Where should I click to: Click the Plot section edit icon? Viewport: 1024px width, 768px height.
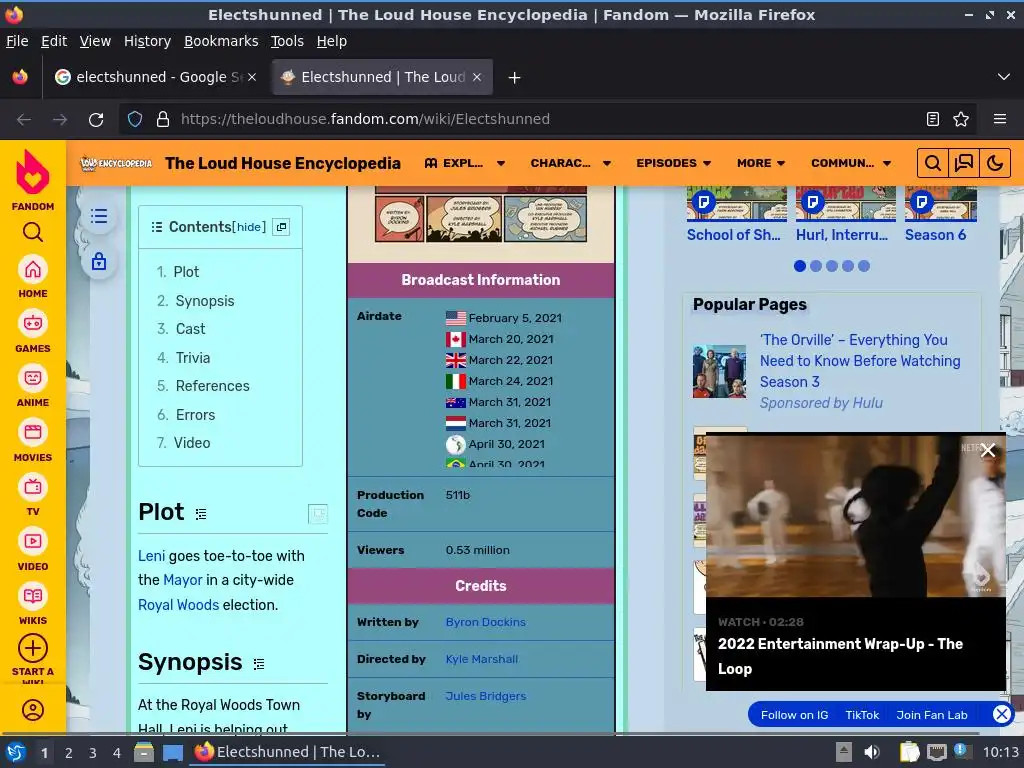317,514
